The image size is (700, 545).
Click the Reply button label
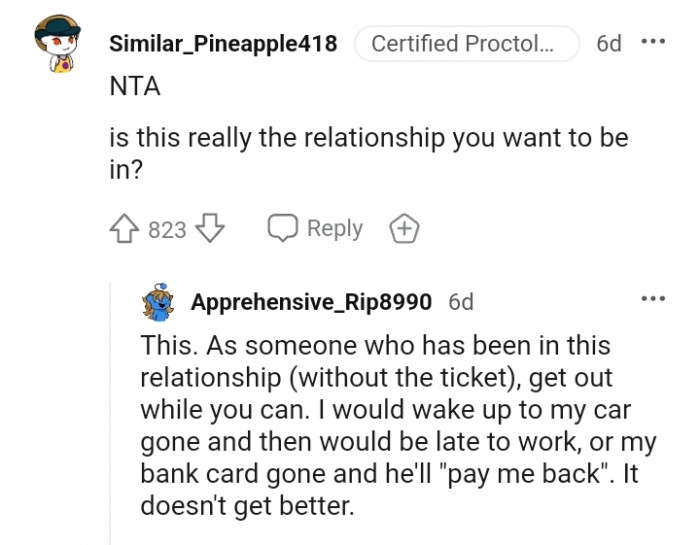(334, 228)
